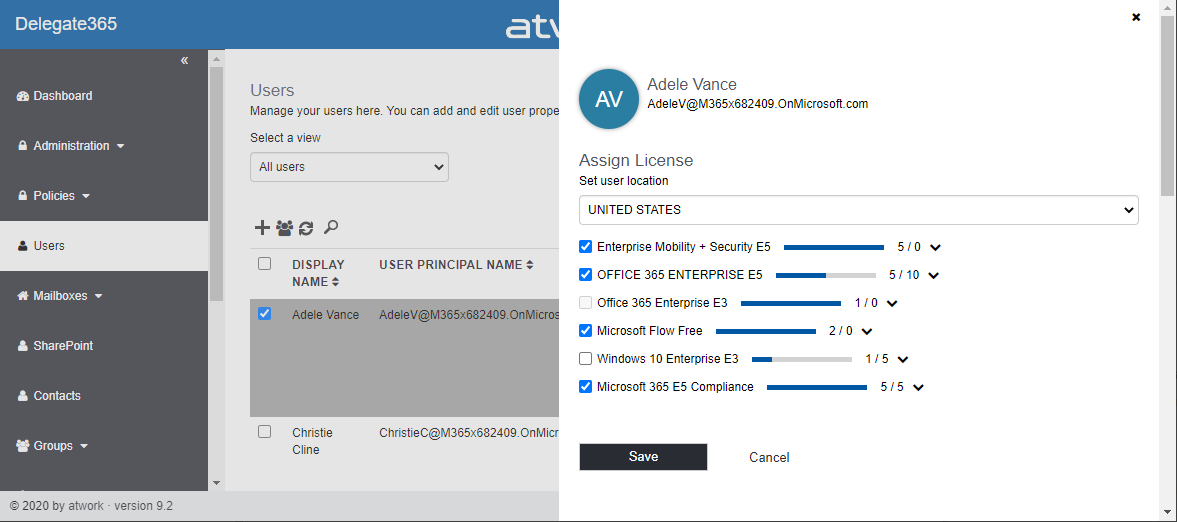Expand OFFICE 365 ENTERPRISE E5 license details
1177x522 pixels.
coord(935,276)
